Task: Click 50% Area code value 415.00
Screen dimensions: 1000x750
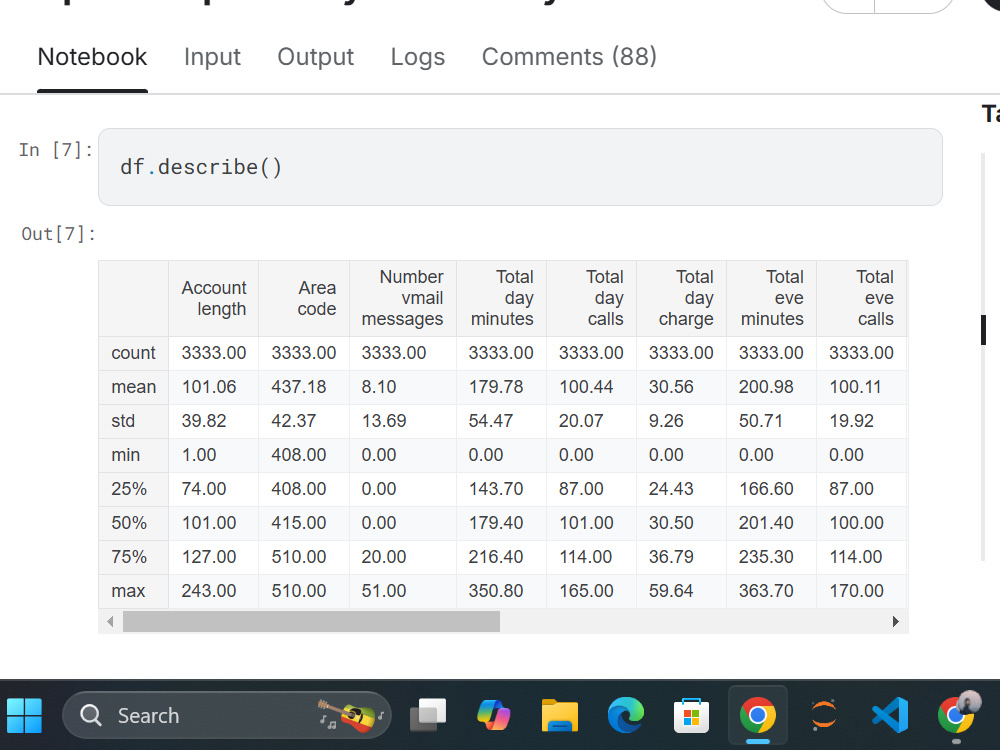Action: [x=298, y=523]
